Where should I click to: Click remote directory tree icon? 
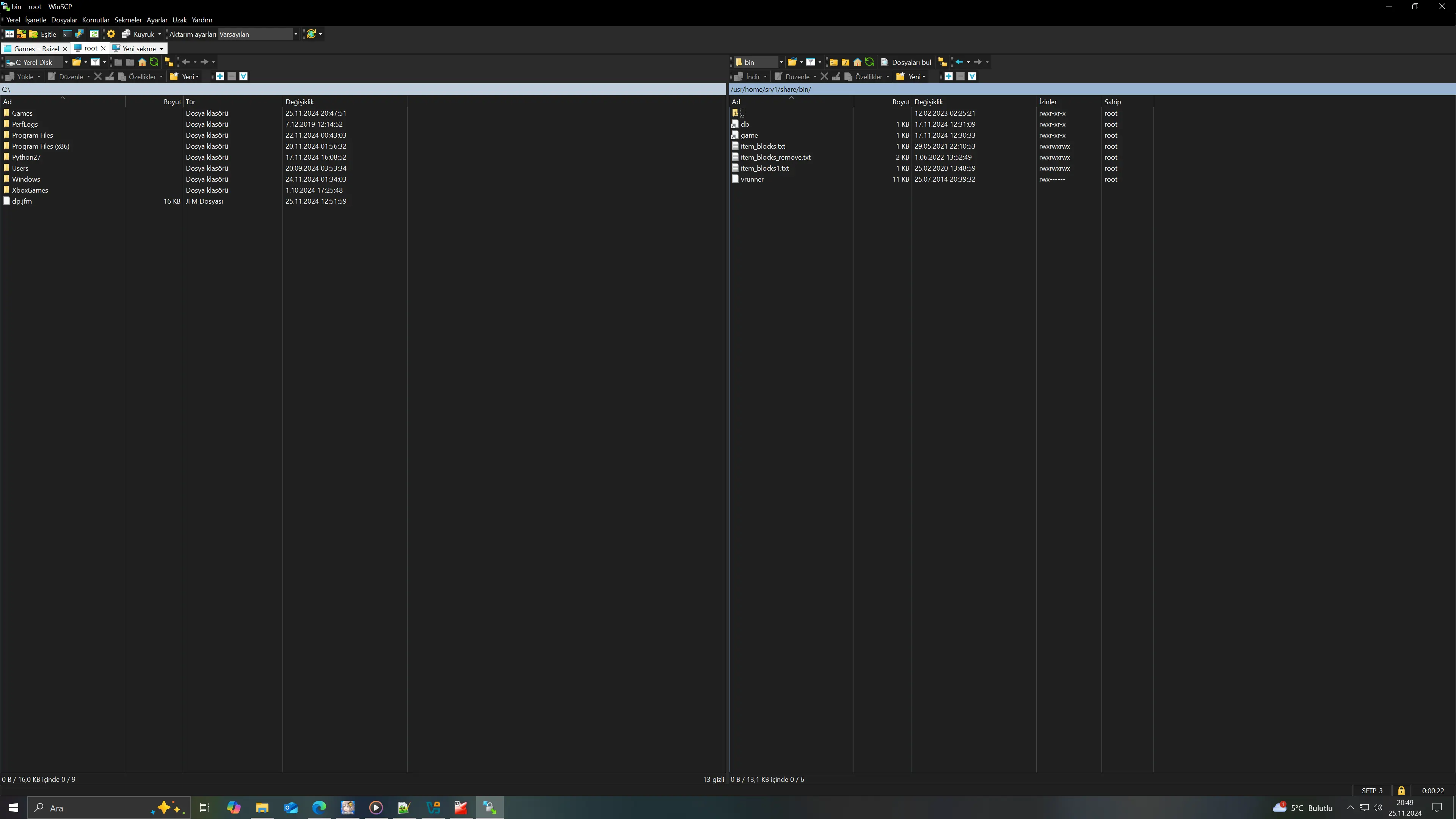click(942, 62)
